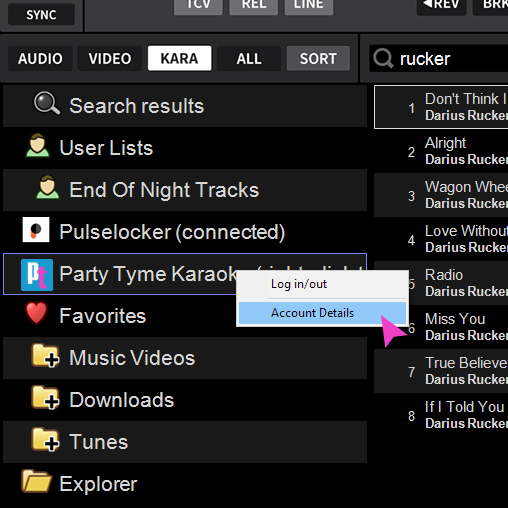
Task: Select End Of Night Tracks list
Action: [185, 190]
